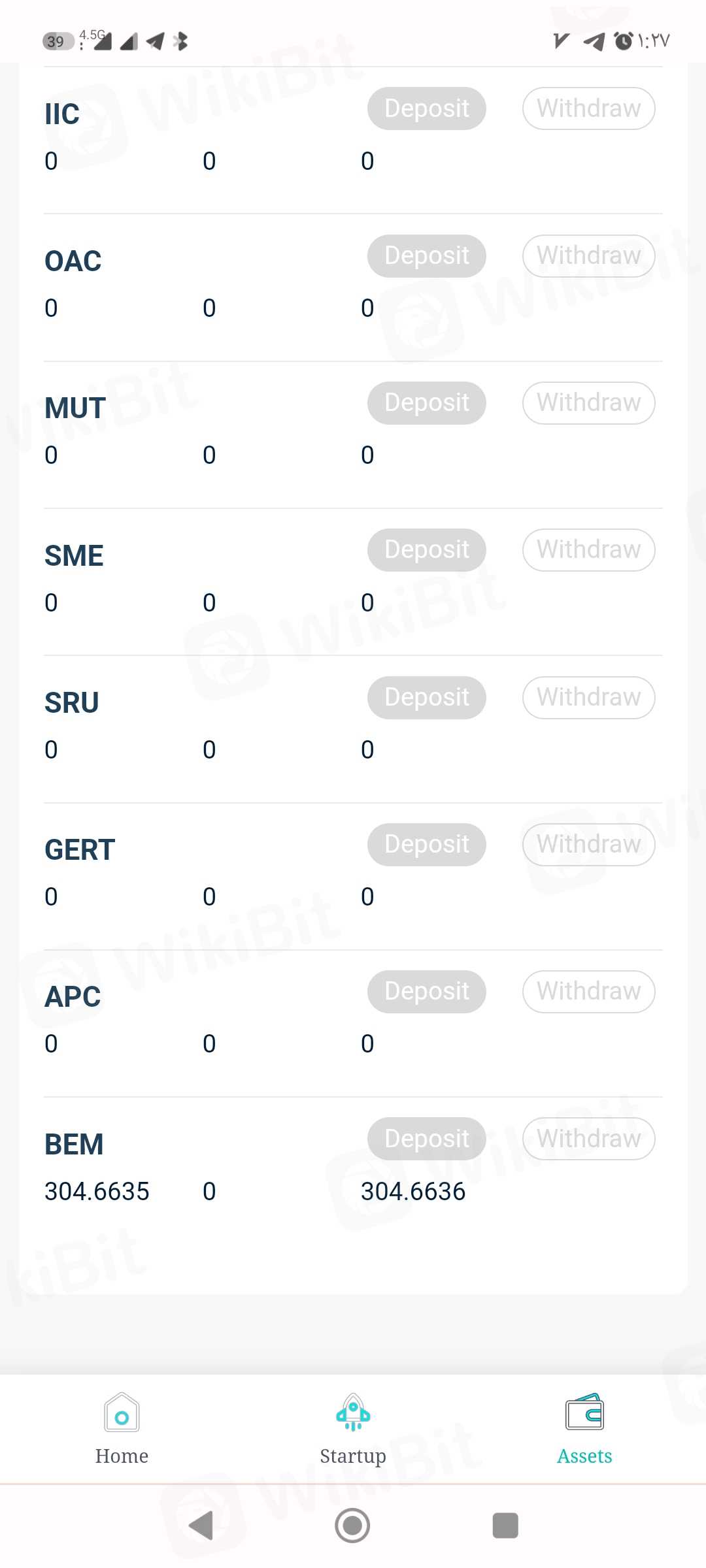
Task: Click Withdraw for GERT coin
Action: pyautogui.click(x=588, y=844)
